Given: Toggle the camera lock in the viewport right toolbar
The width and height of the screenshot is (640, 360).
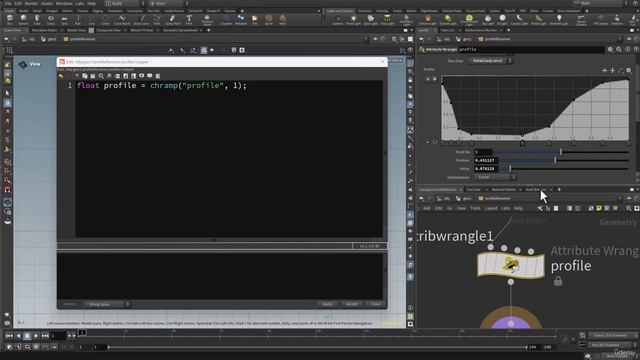Looking at the screenshot, I should [410, 80].
